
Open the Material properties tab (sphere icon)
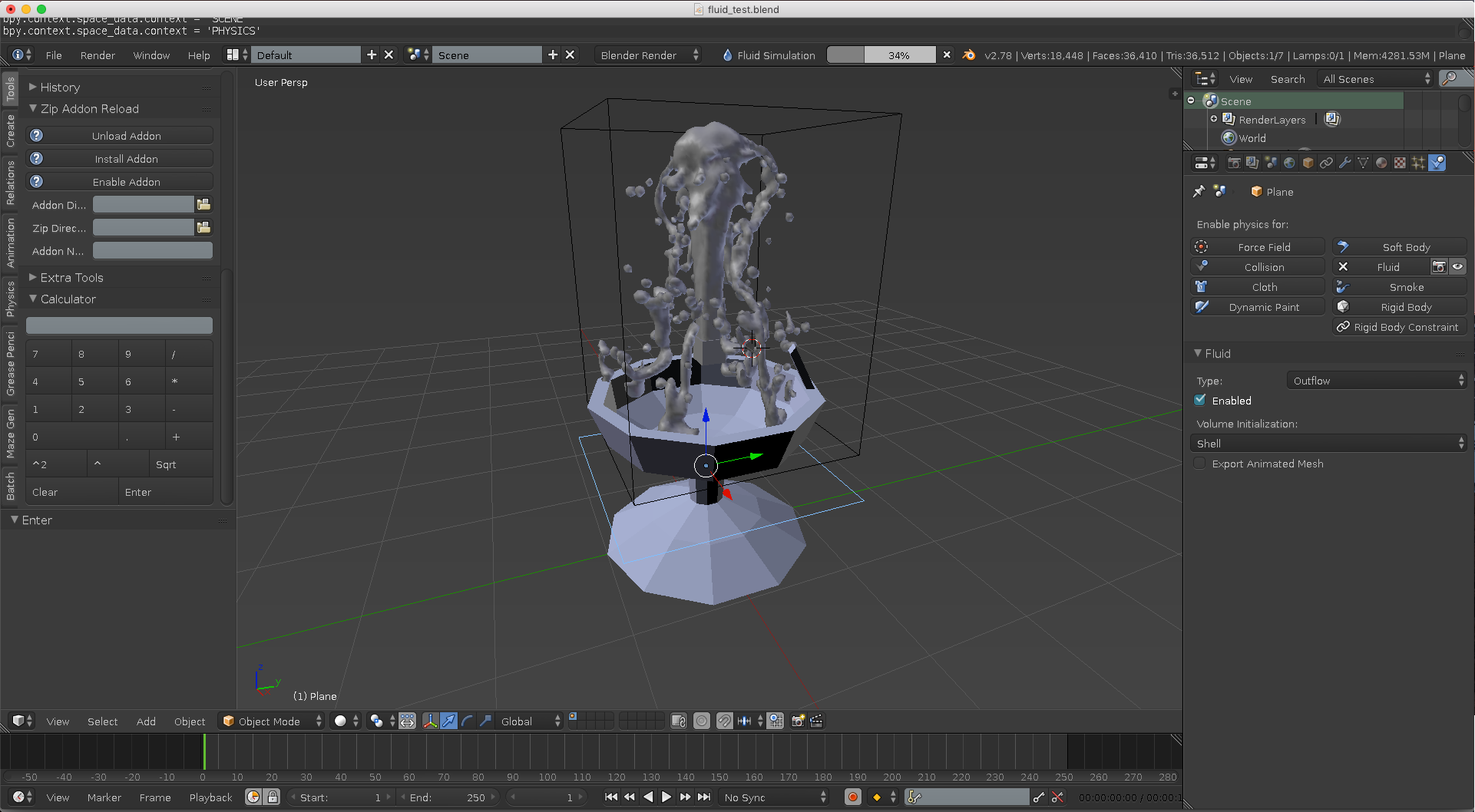coord(1381,163)
